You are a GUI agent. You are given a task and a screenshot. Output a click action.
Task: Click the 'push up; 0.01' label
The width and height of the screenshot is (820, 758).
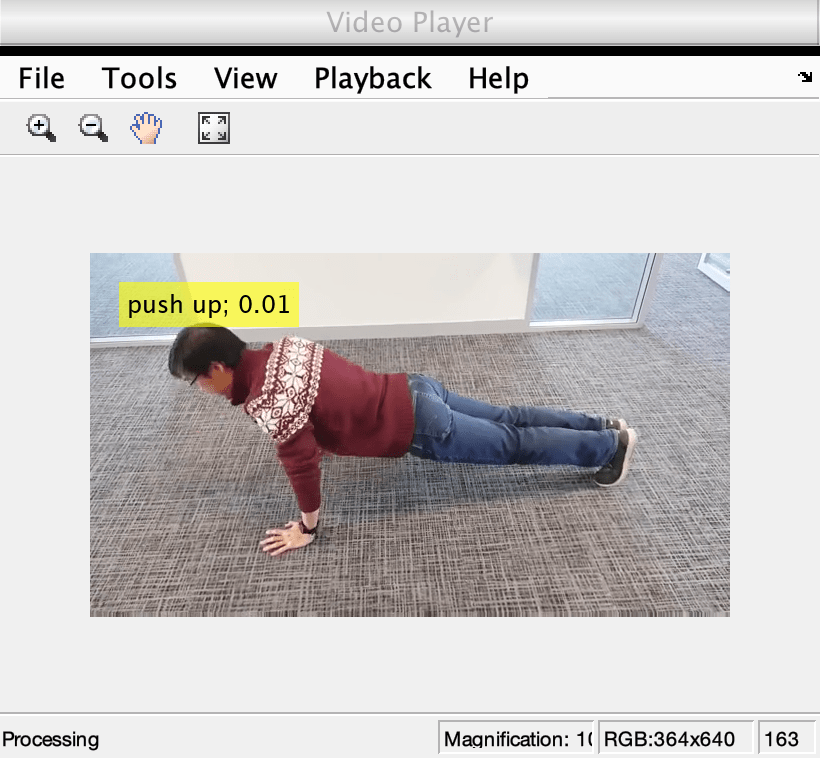(x=209, y=304)
